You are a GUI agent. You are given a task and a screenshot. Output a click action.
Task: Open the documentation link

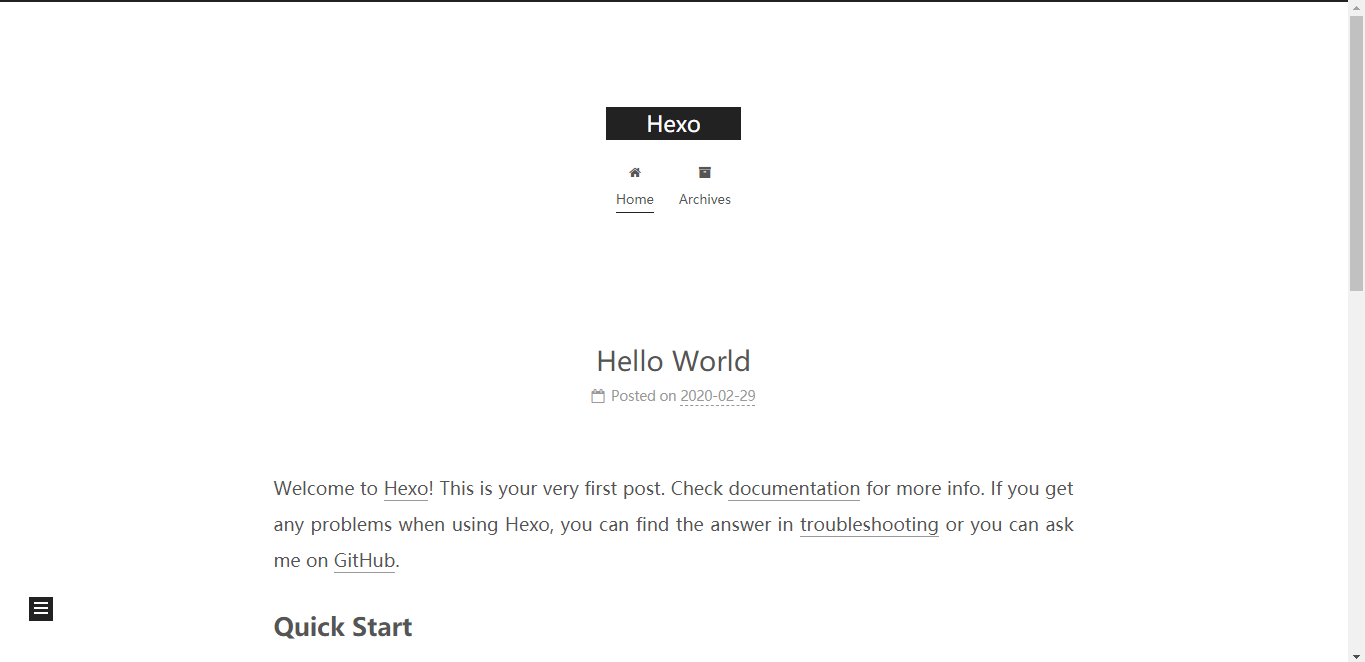794,489
